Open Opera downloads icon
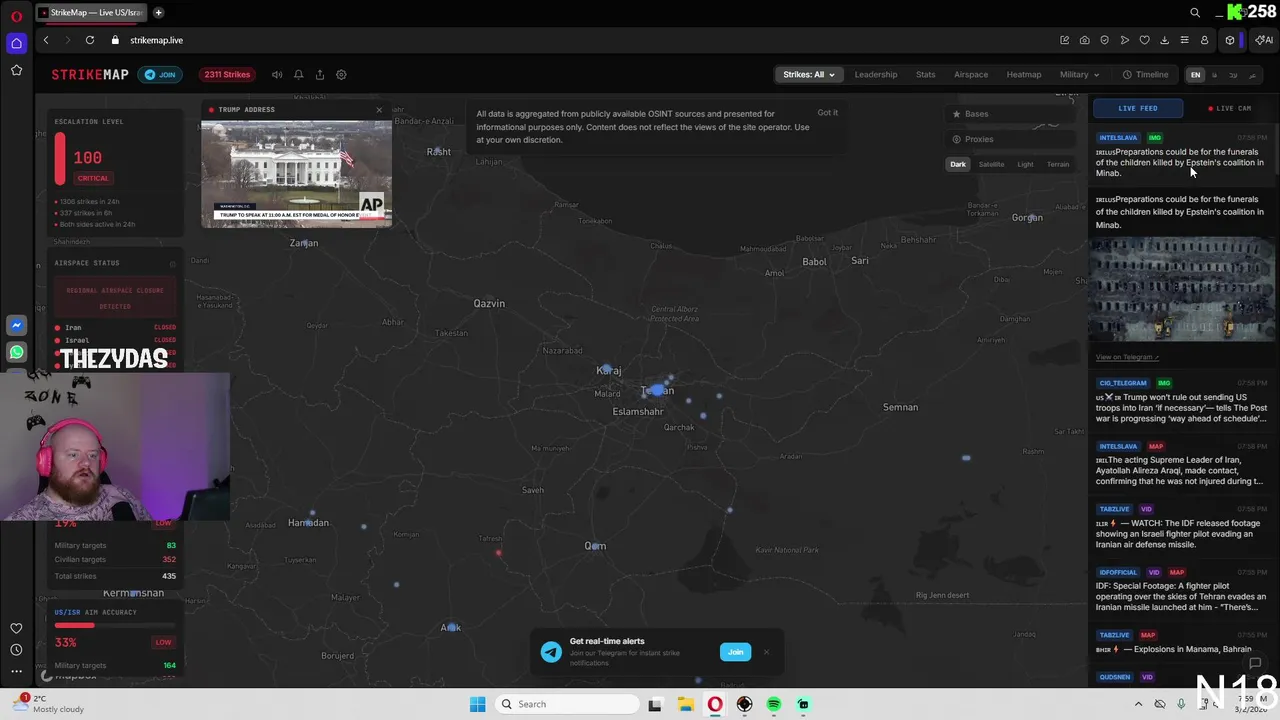 pyautogui.click(x=1164, y=40)
